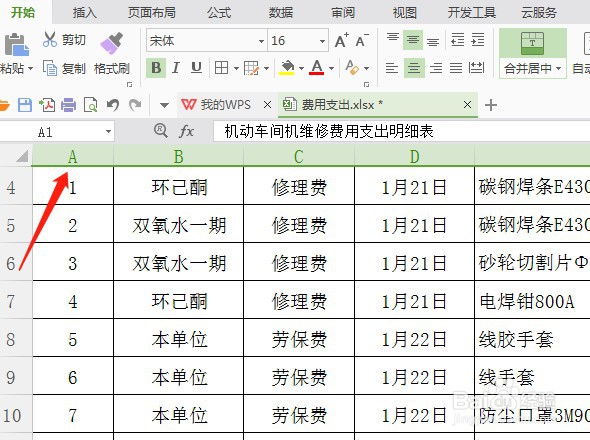Toggle vertical middle alignment
This screenshot has width=590, height=440.
[x=413, y=40]
